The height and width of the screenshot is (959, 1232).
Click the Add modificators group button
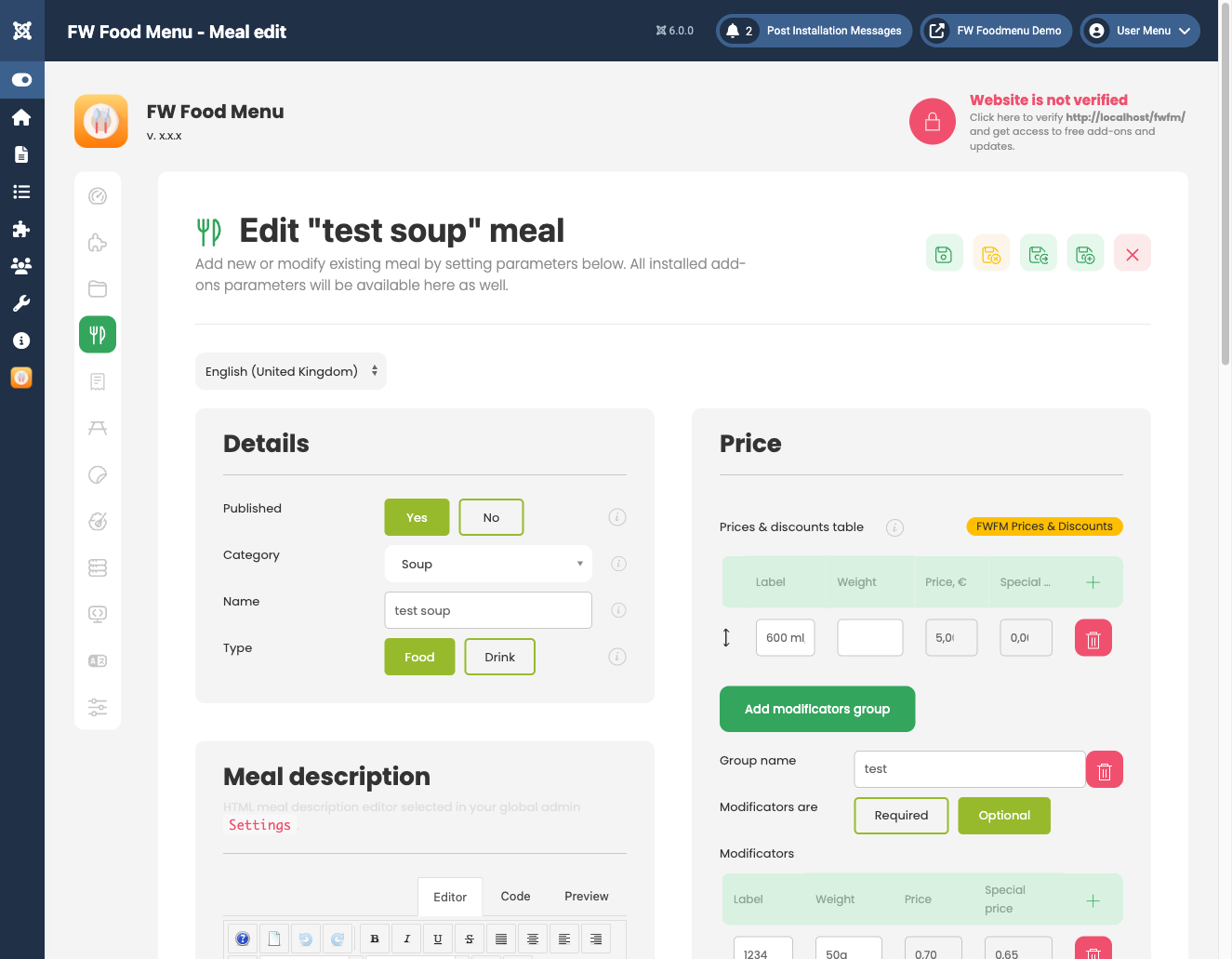816,709
